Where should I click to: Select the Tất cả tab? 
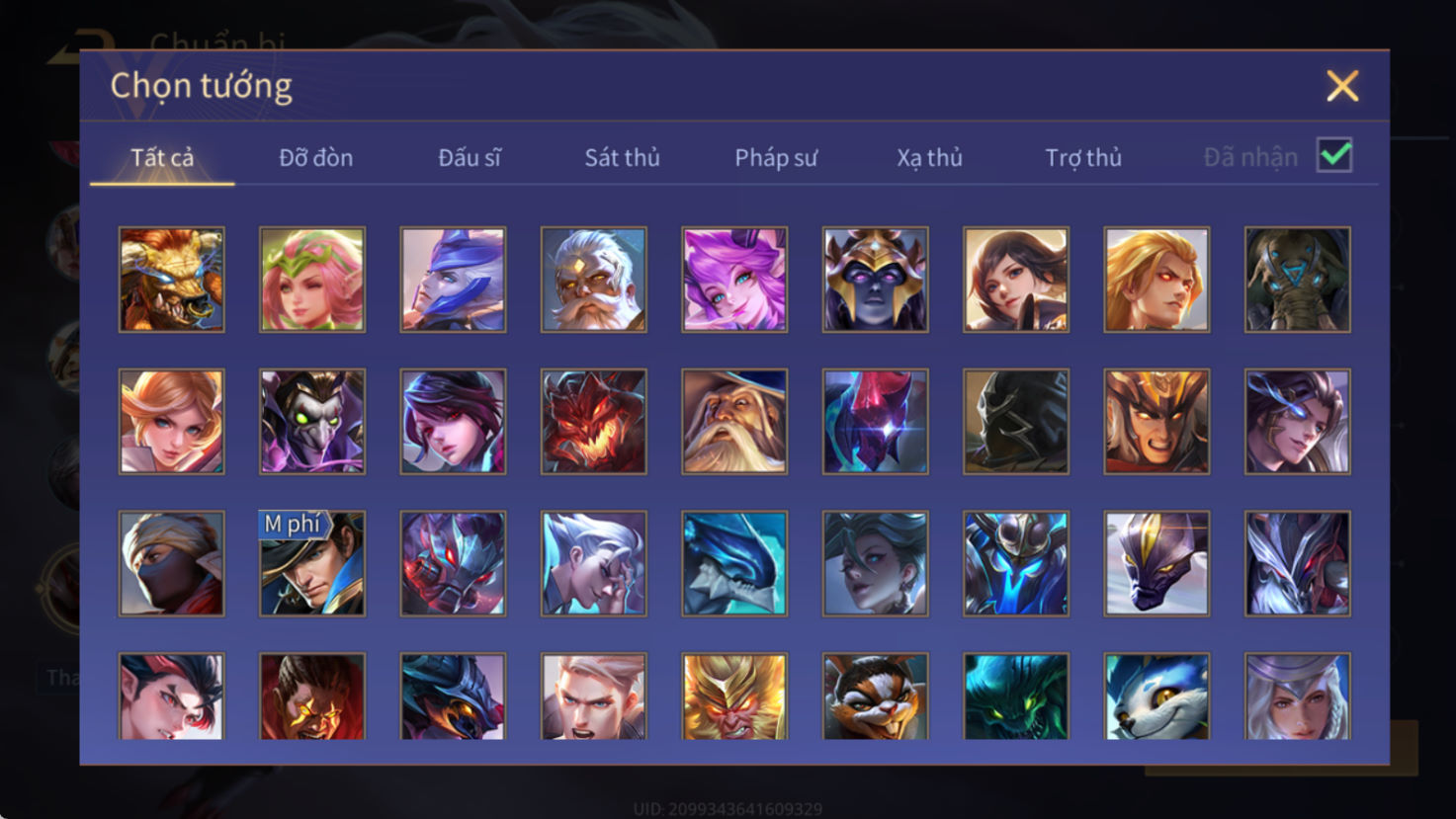162,158
